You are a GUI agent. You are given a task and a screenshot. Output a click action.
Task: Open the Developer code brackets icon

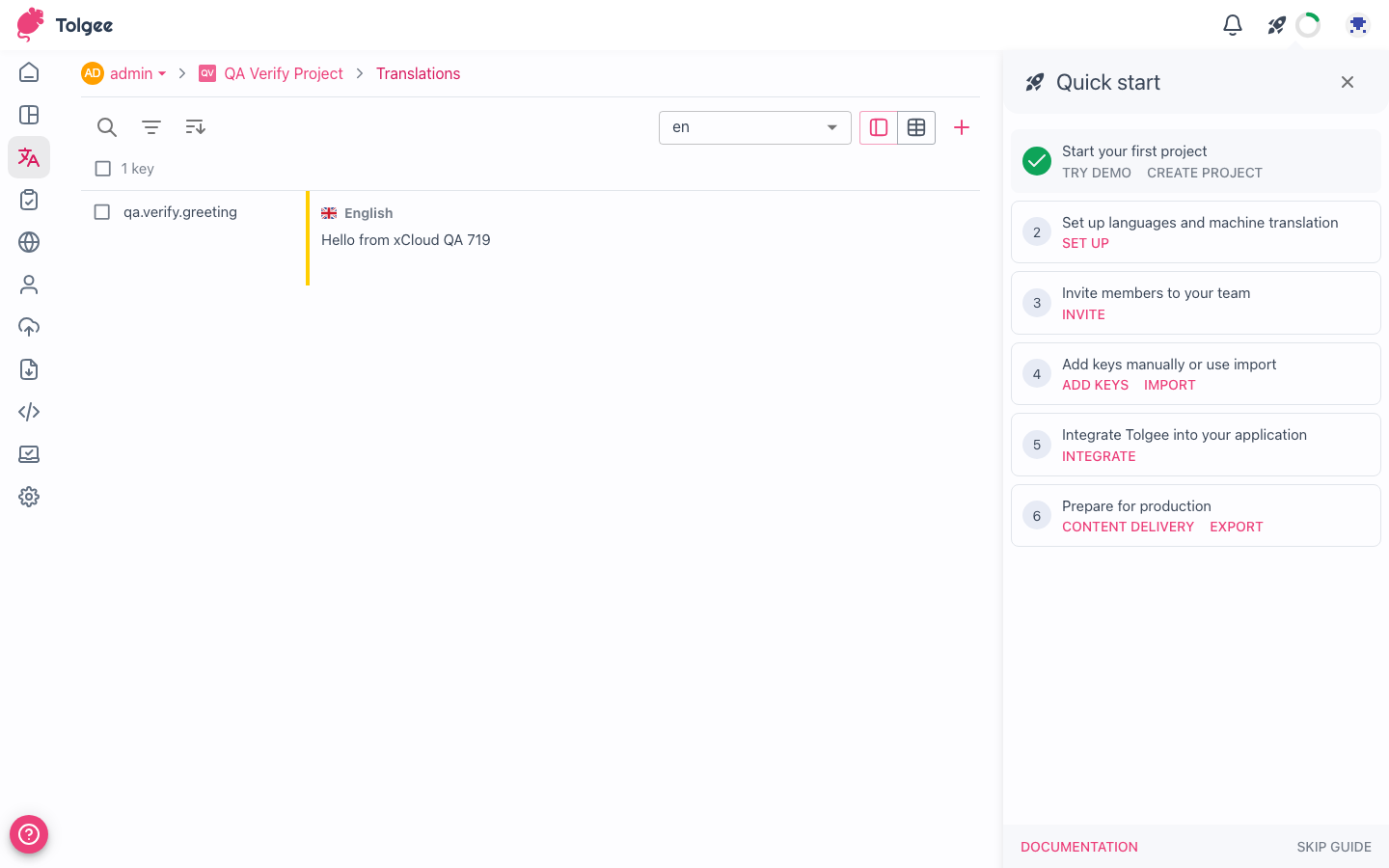click(x=29, y=412)
